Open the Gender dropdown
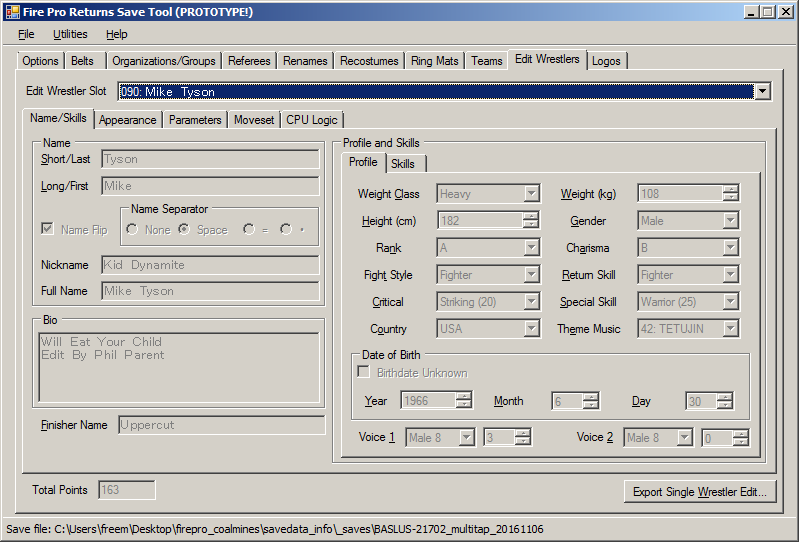799x542 pixels. (731, 221)
